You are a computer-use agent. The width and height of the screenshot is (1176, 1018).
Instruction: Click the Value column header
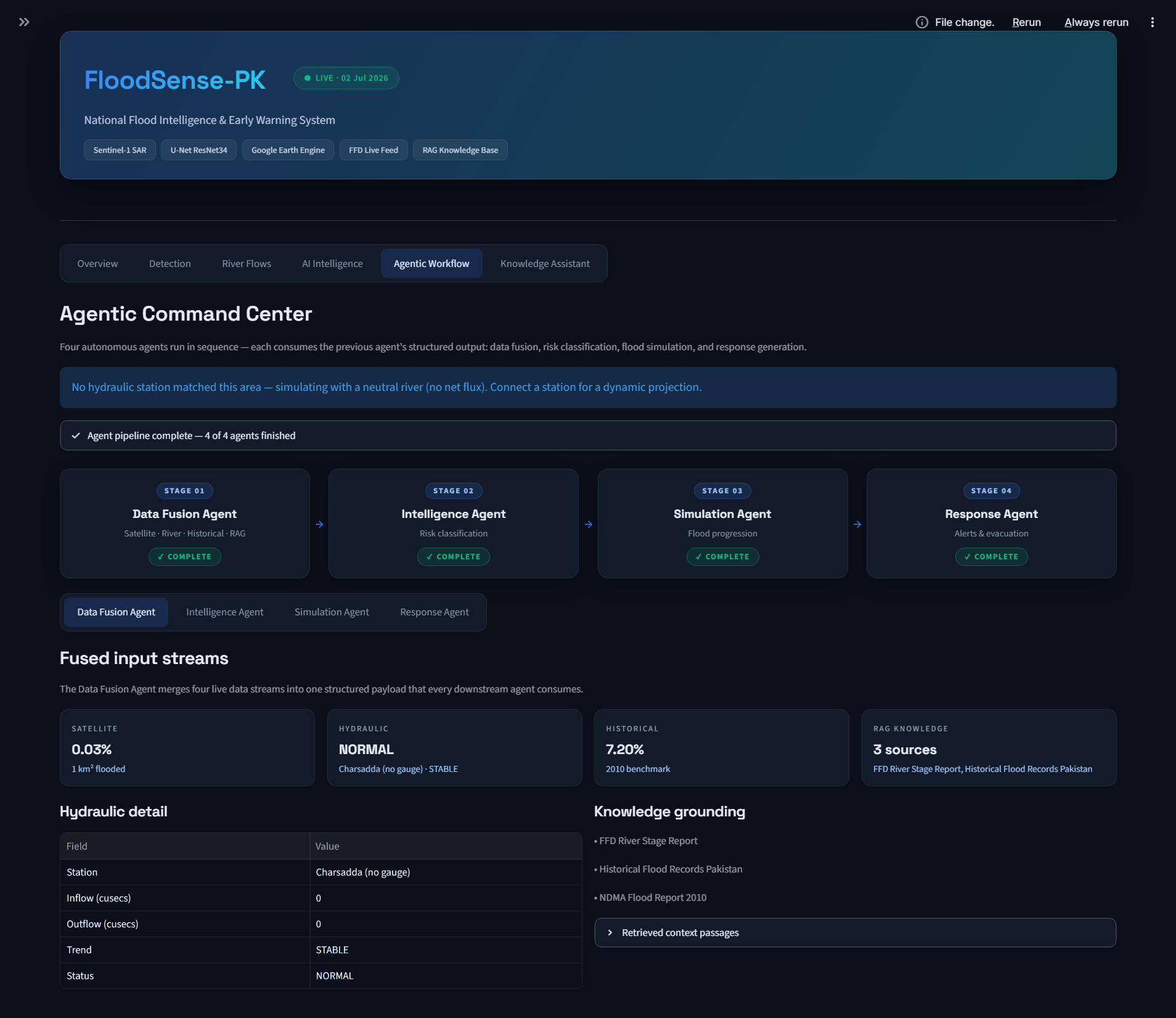tap(446, 846)
